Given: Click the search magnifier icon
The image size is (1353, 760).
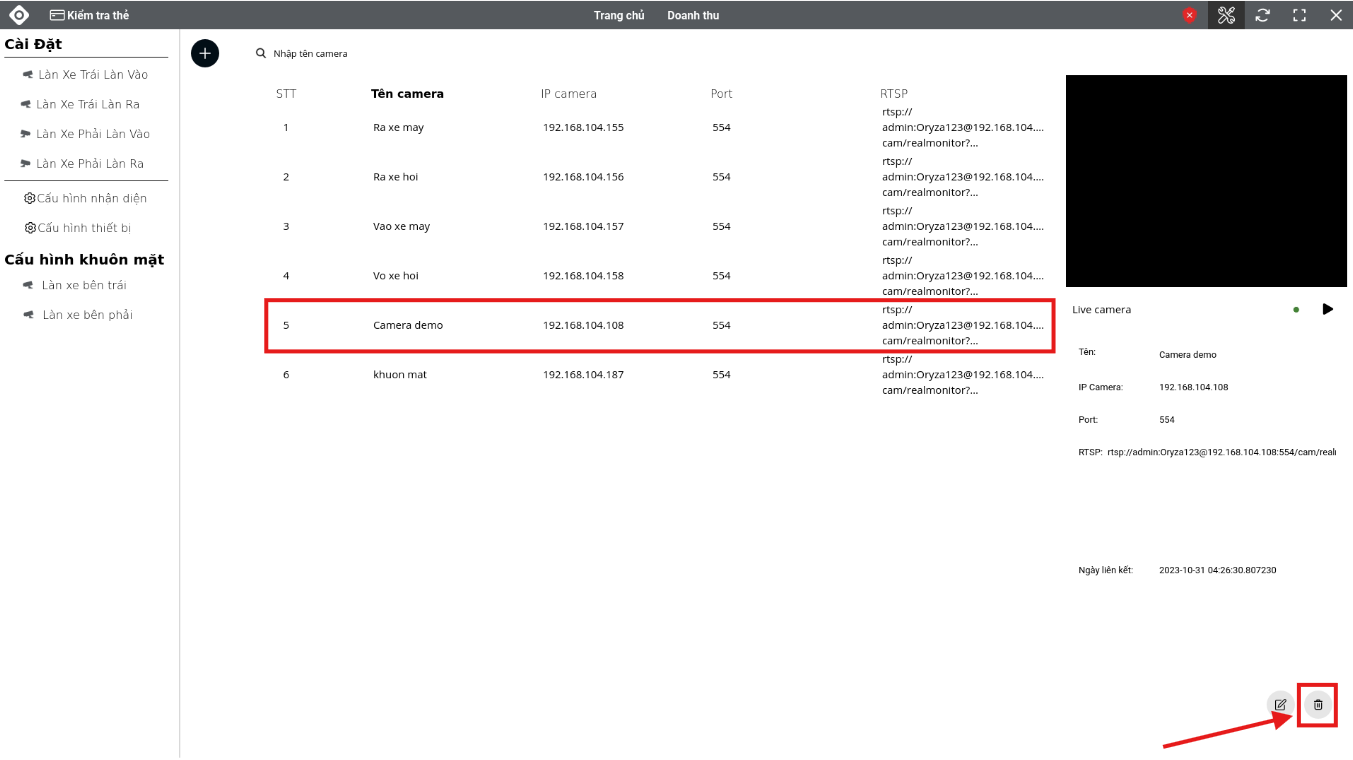Looking at the screenshot, I should [261, 53].
